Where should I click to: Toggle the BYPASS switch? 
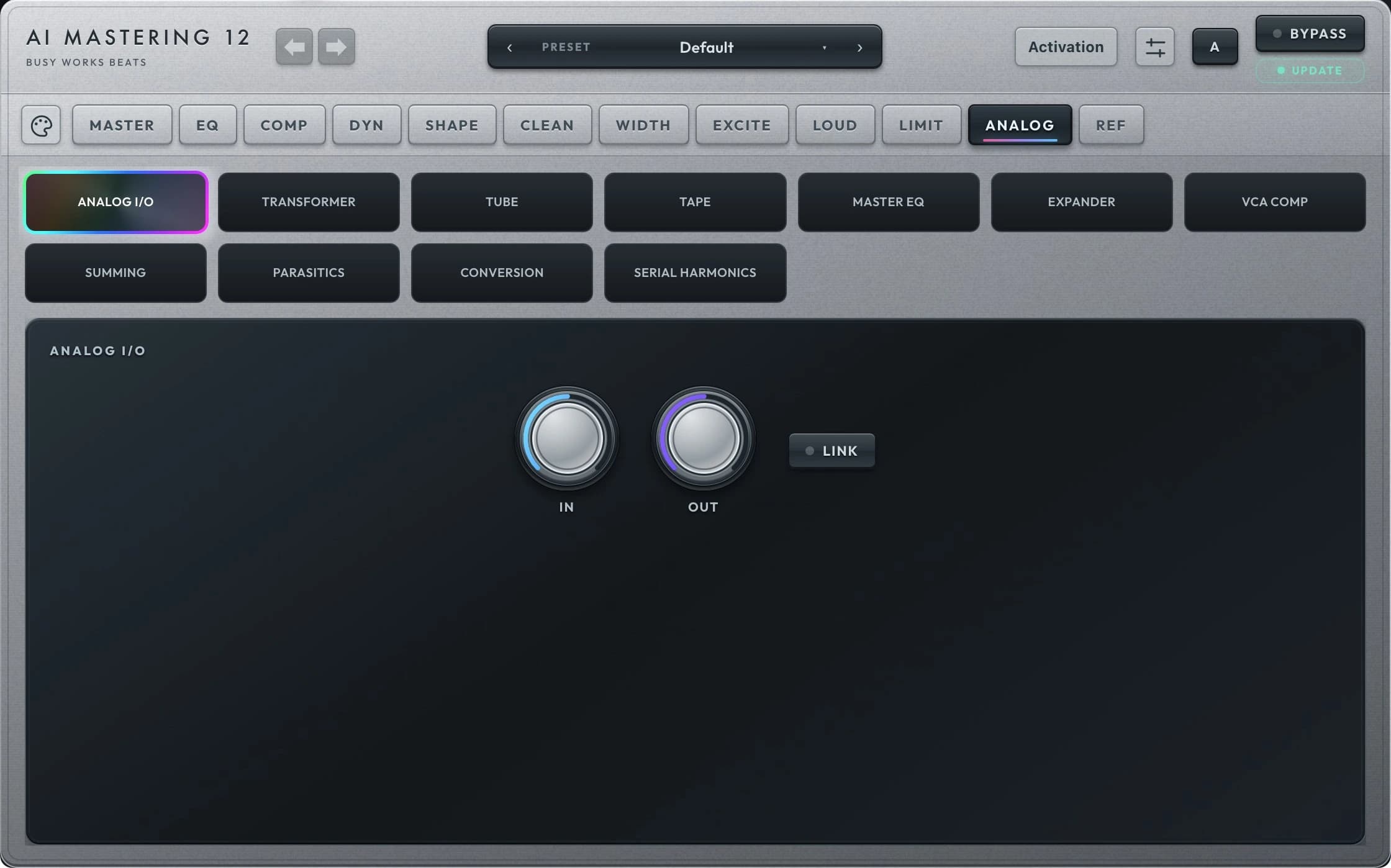pos(1310,34)
